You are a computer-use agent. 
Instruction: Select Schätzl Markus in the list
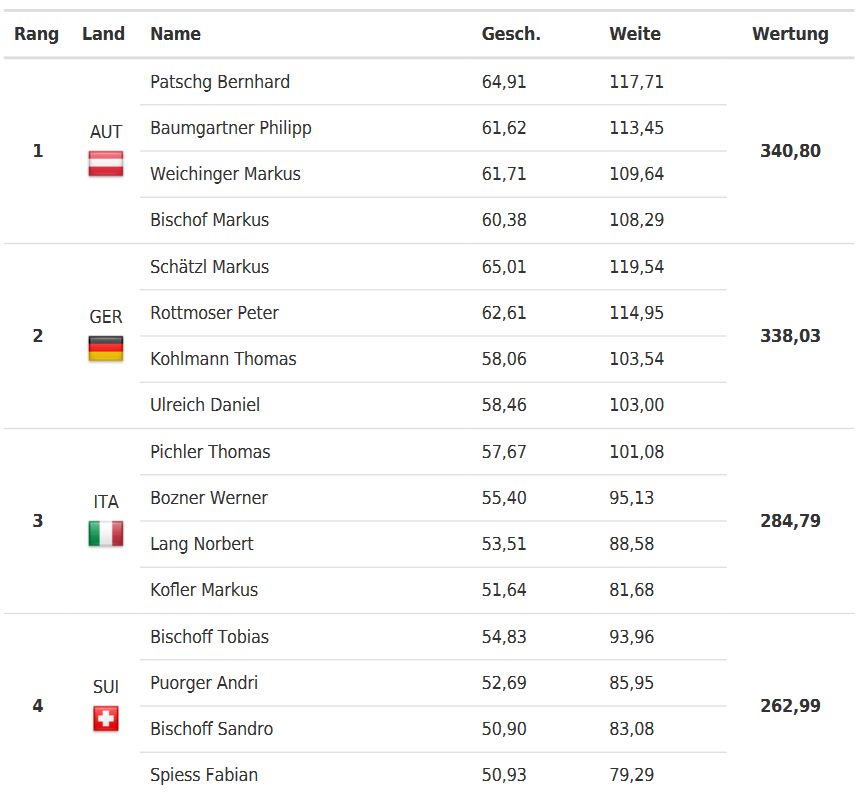click(209, 267)
